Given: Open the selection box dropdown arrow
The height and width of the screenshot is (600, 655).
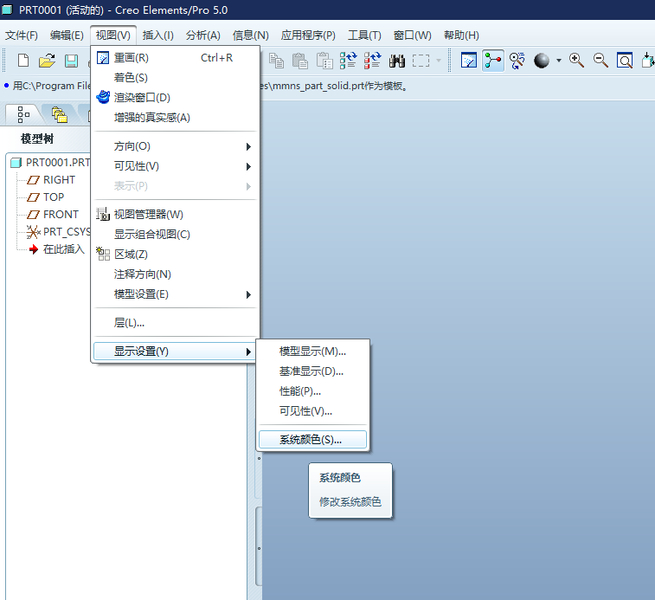Looking at the screenshot, I should (x=438, y=61).
